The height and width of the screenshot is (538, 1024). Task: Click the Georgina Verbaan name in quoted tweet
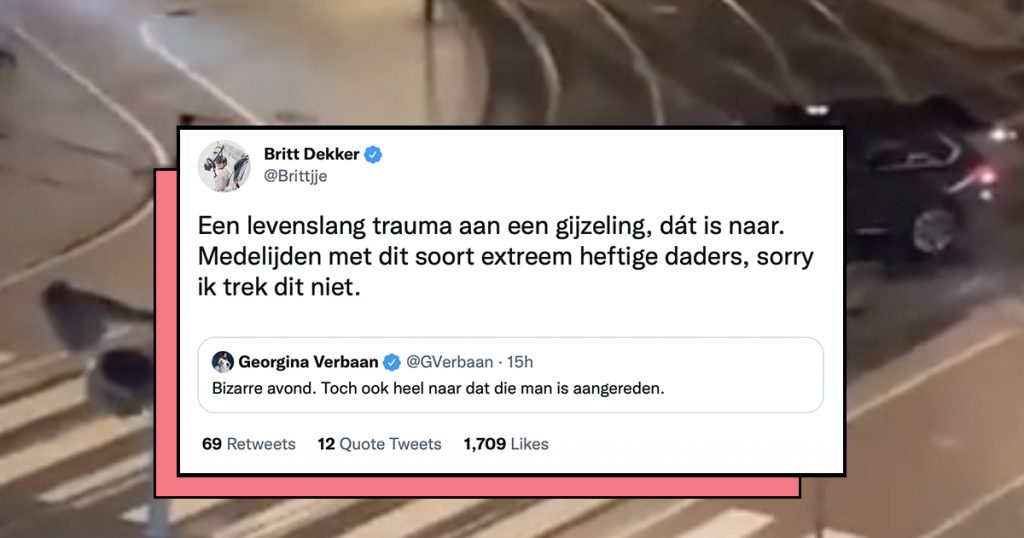point(308,362)
